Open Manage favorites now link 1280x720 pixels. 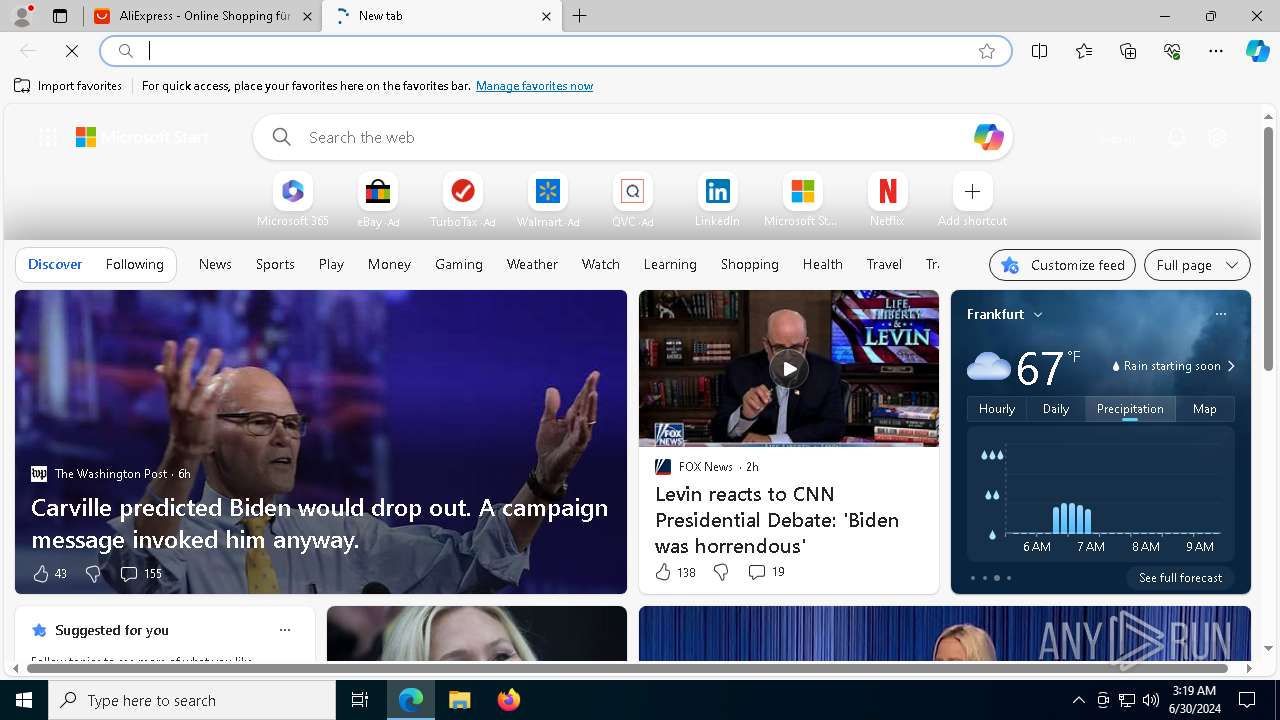534,86
